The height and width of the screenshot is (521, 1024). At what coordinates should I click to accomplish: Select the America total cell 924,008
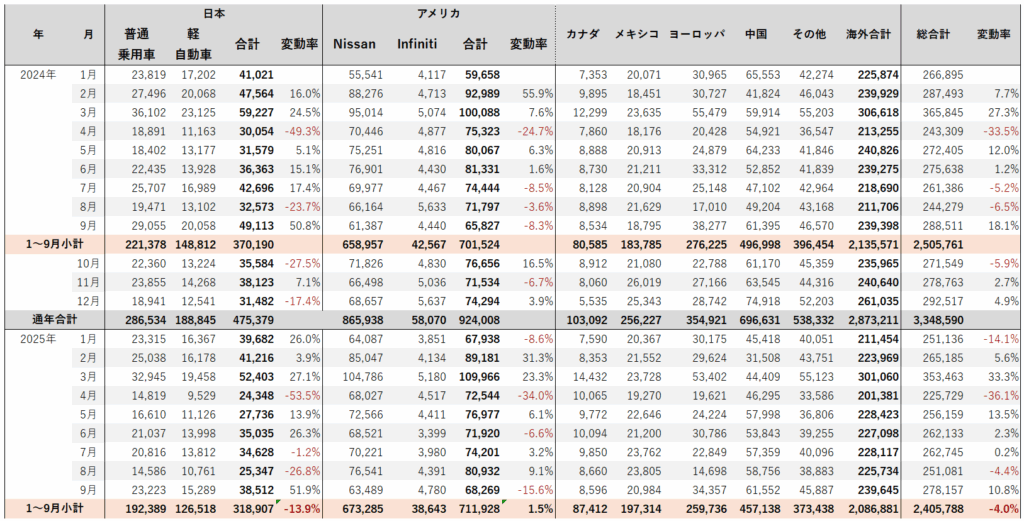[x=478, y=320]
